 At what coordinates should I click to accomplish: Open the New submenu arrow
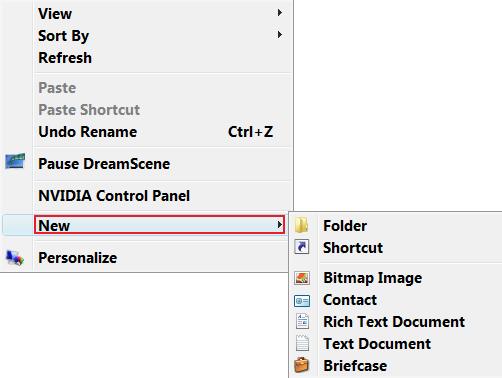pyautogui.click(x=280, y=225)
